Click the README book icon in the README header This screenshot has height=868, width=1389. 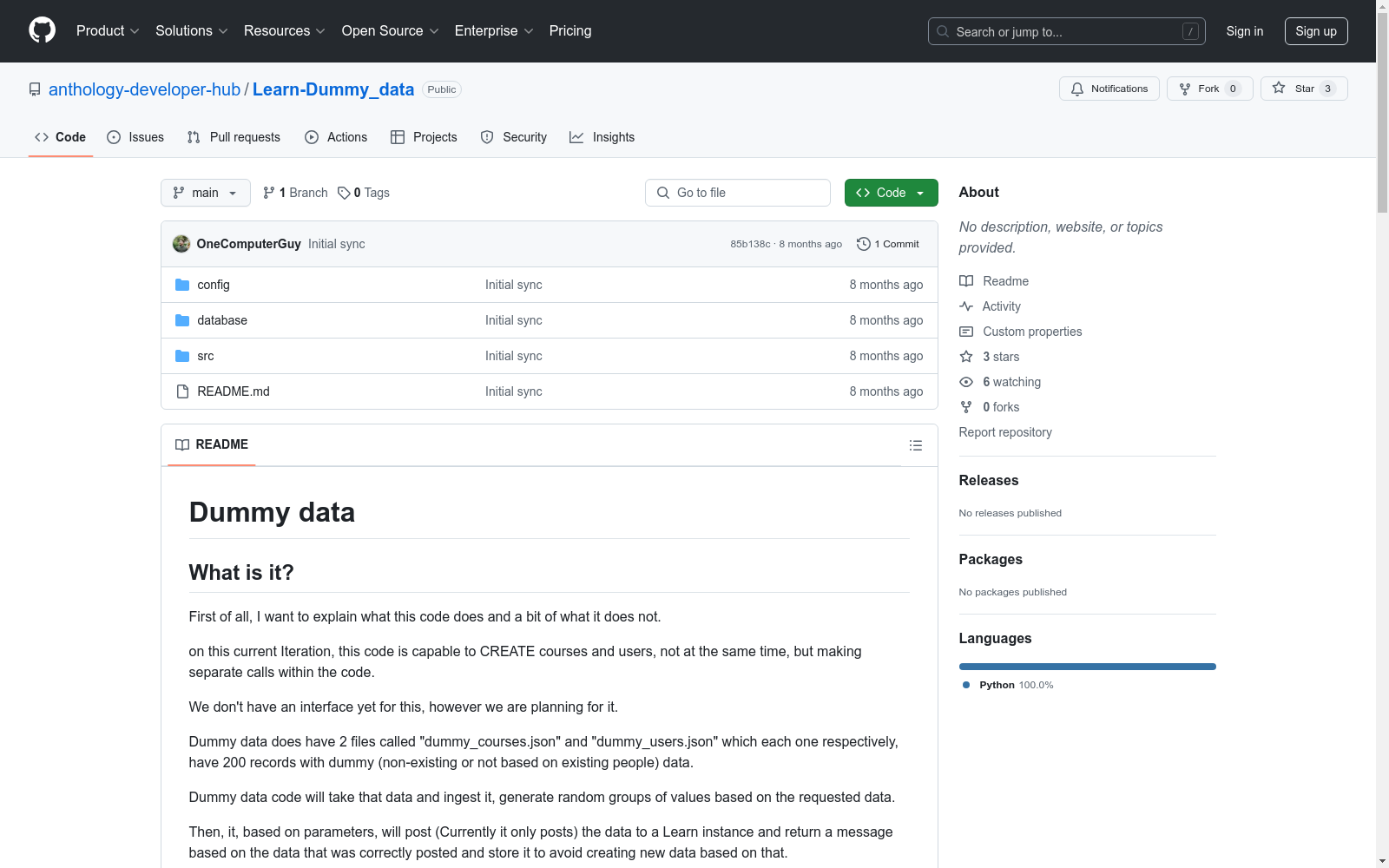coord(182,444)
